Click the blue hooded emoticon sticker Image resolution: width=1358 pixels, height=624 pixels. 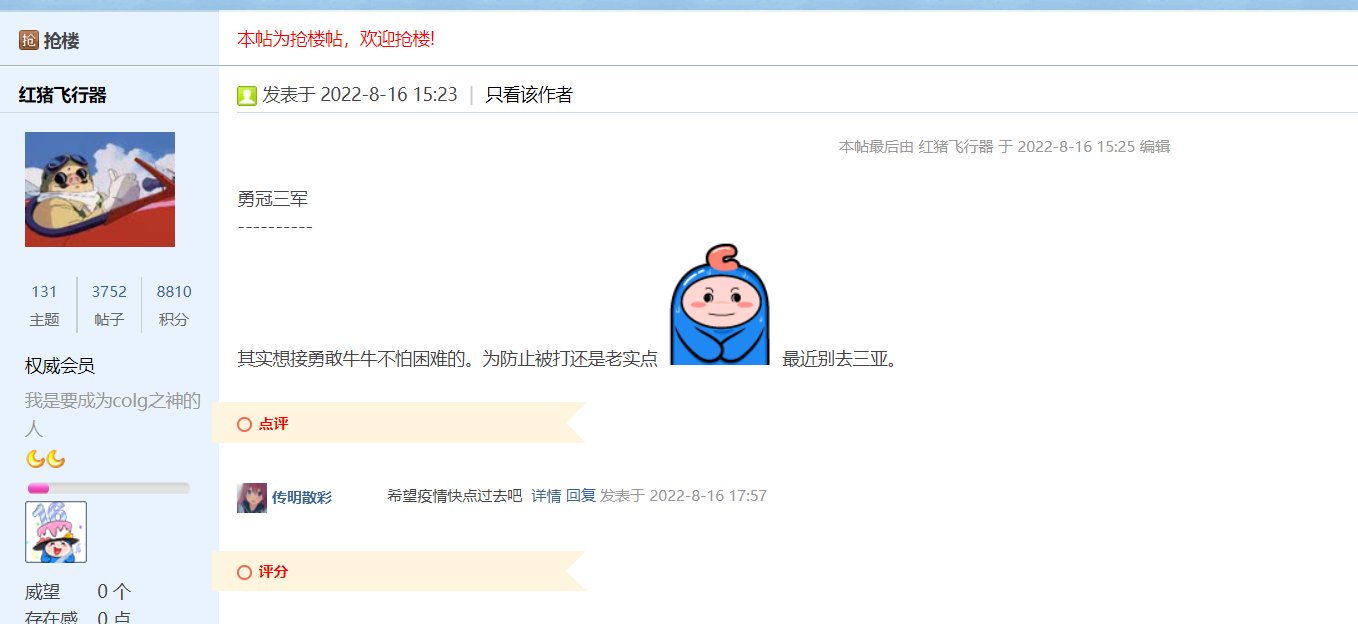(x=719, y=304)
